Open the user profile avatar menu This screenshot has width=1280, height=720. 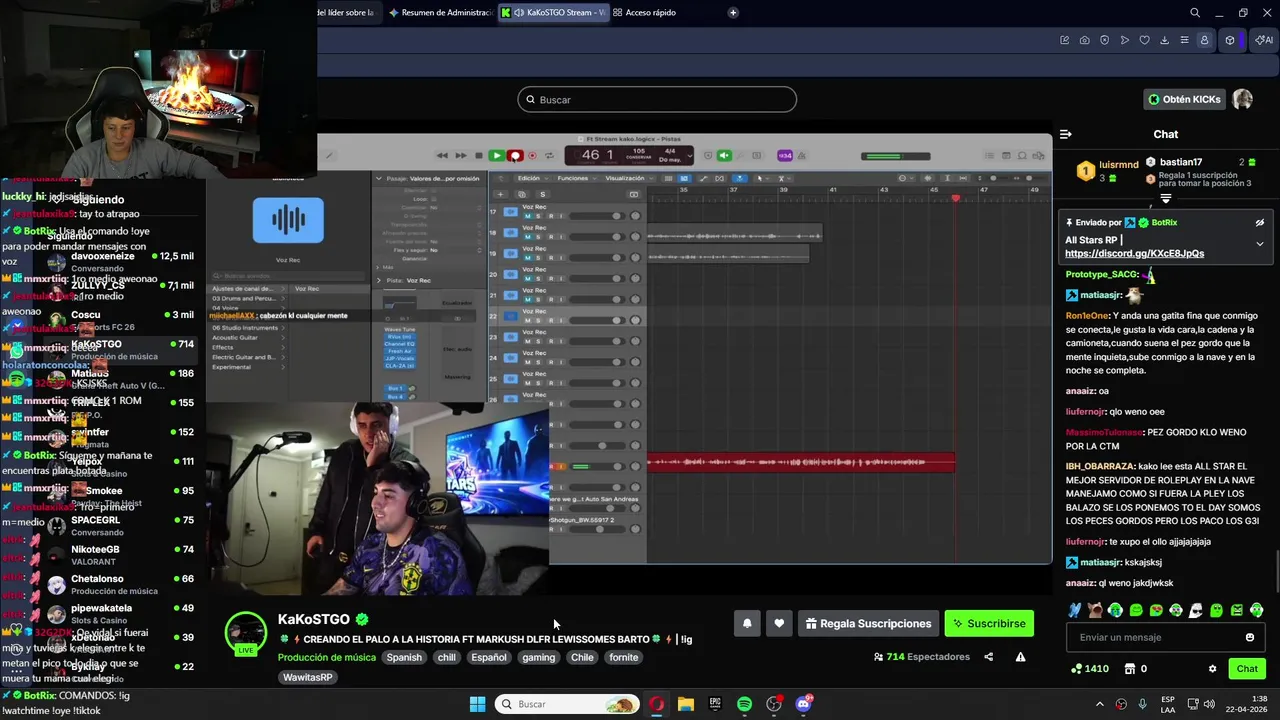click(1242, 99)
